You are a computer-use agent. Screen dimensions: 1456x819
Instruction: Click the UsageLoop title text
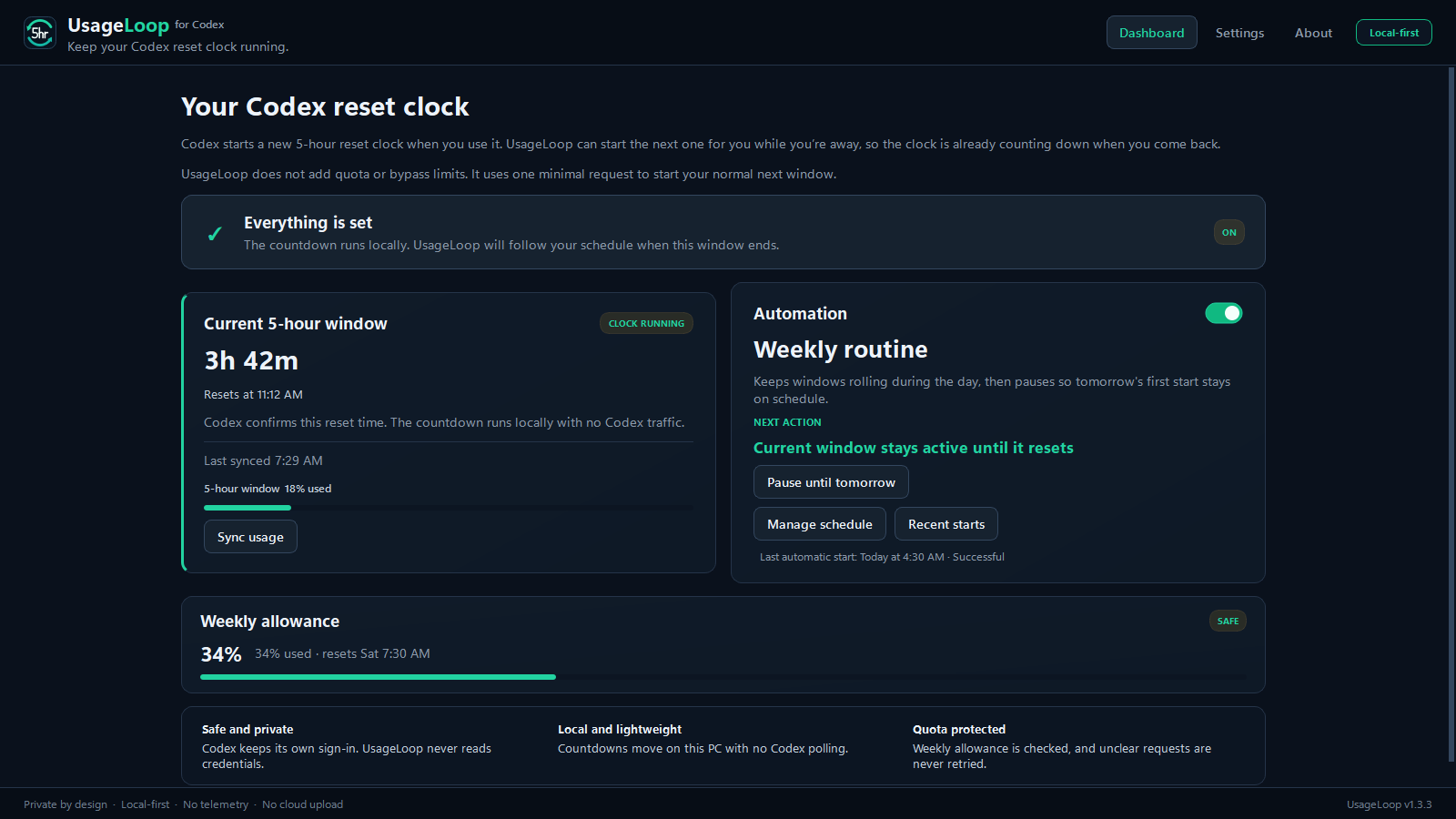click(118, 25)
